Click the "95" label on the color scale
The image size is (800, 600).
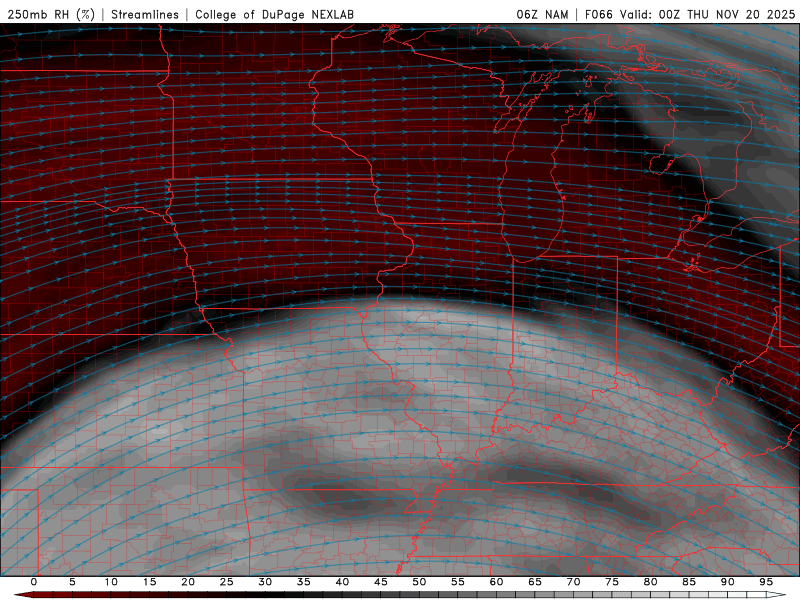pyautogui.click(x=766, y=582)
